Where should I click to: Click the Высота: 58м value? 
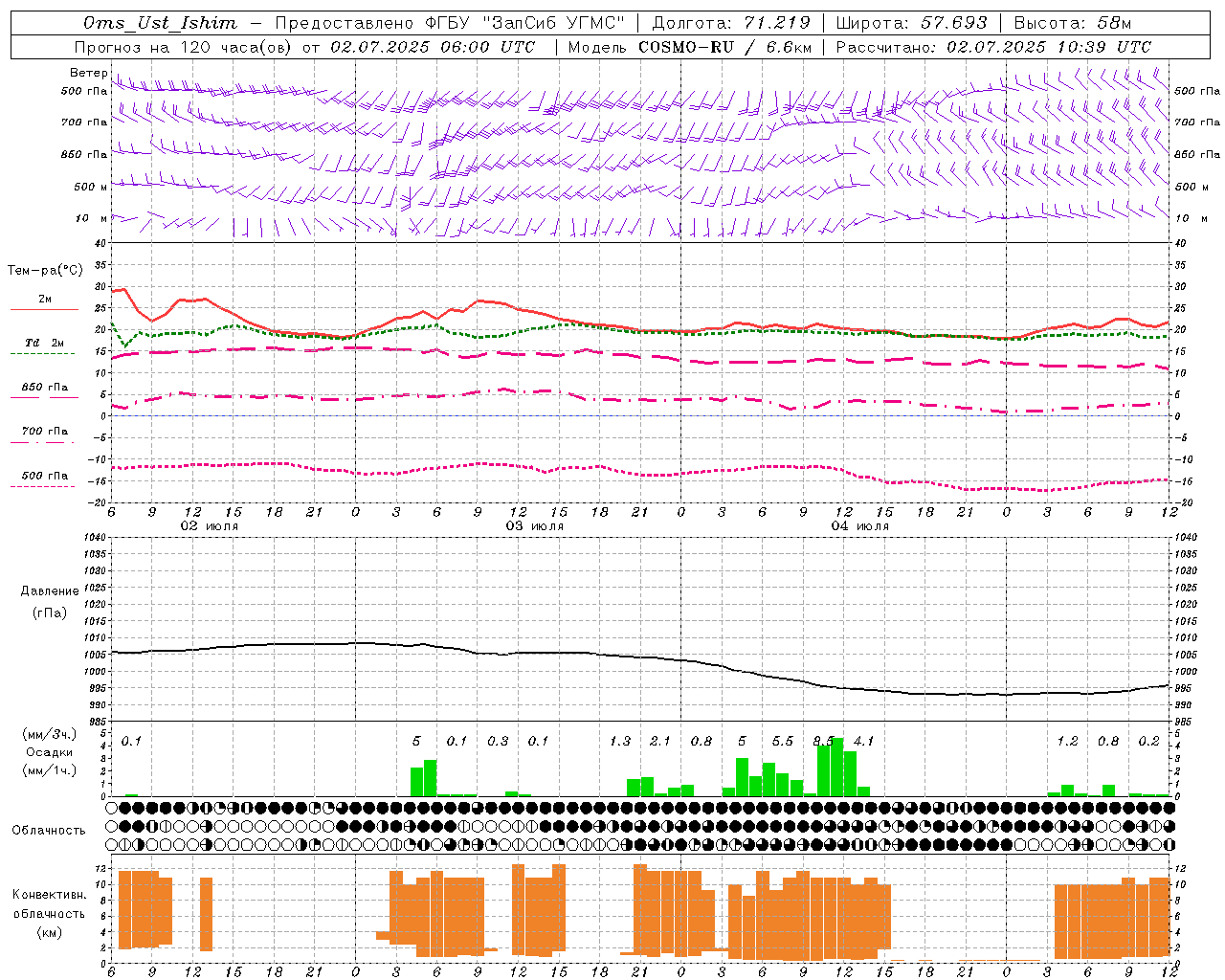pyautogui.click(x=1072, y=23)
